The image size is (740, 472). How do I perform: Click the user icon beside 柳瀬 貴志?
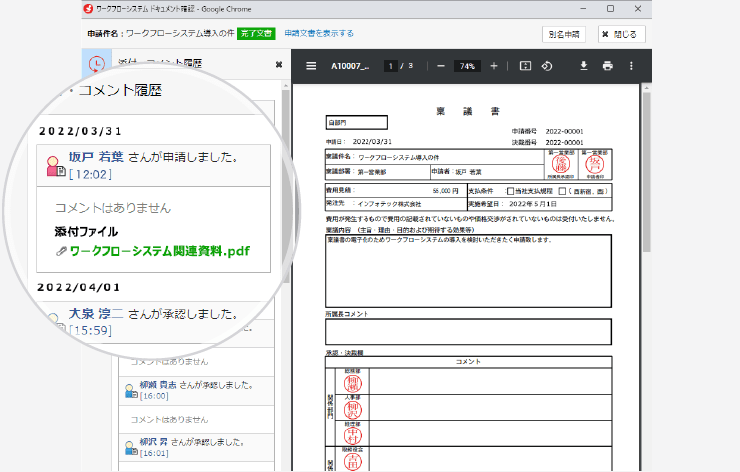pos(131,391)
